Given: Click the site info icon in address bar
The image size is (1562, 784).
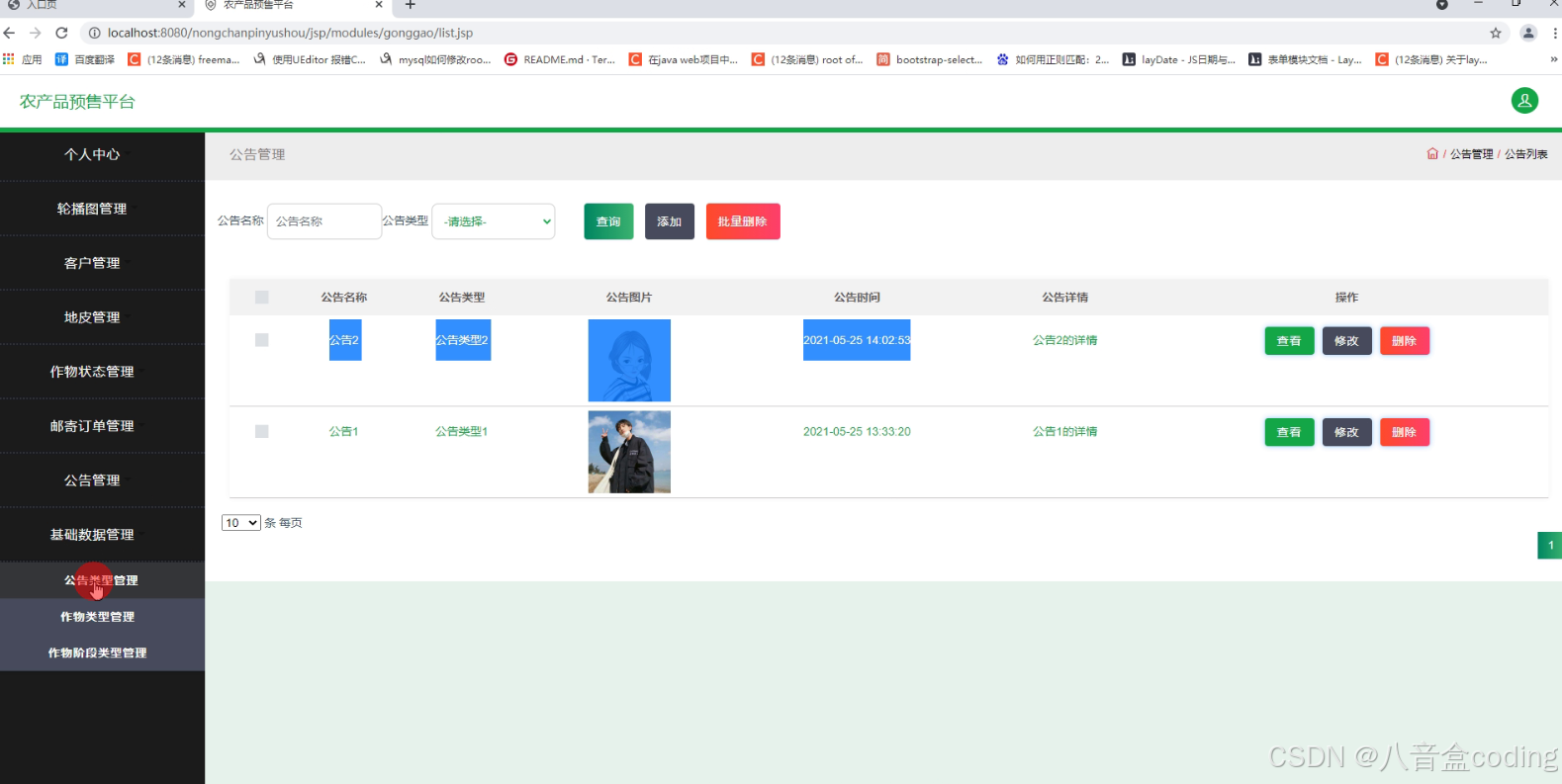Looking at the screenshot, I should click(x=95, y=33).
